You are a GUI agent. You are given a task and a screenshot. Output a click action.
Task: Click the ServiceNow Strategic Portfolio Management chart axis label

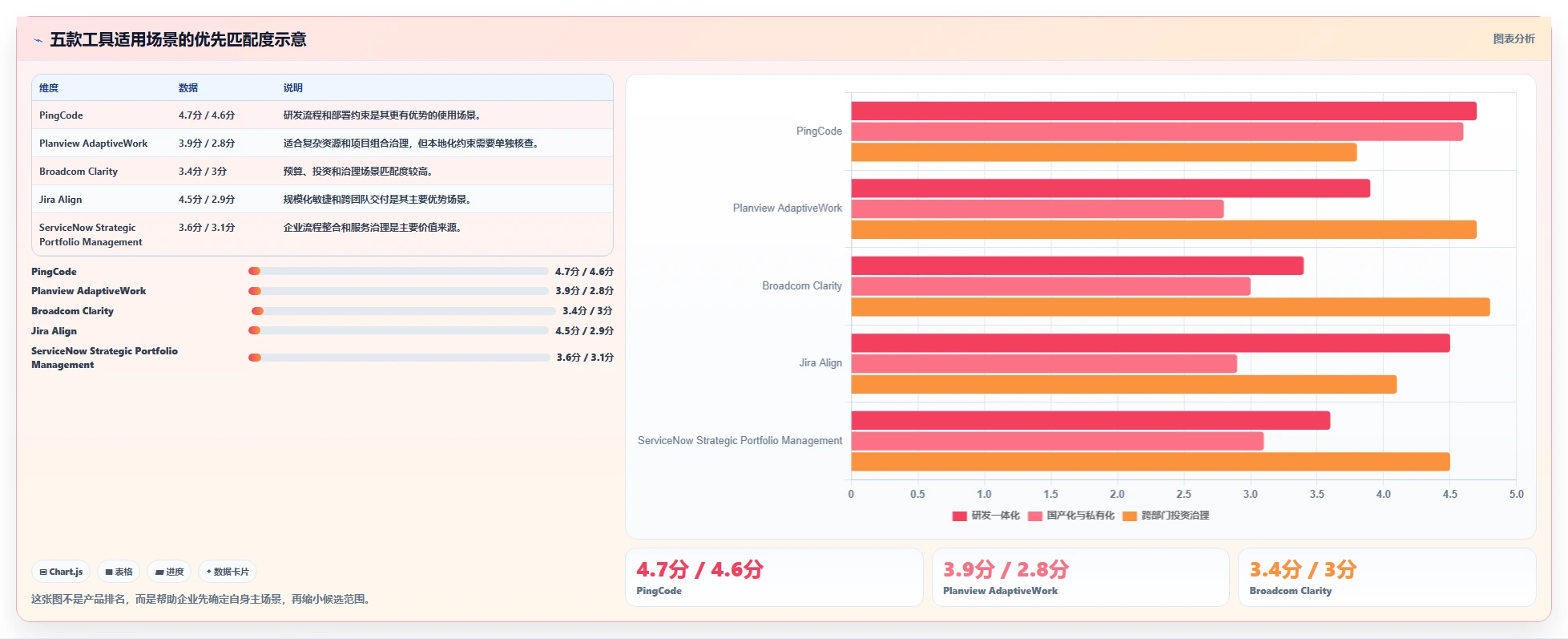coord(740,441)
